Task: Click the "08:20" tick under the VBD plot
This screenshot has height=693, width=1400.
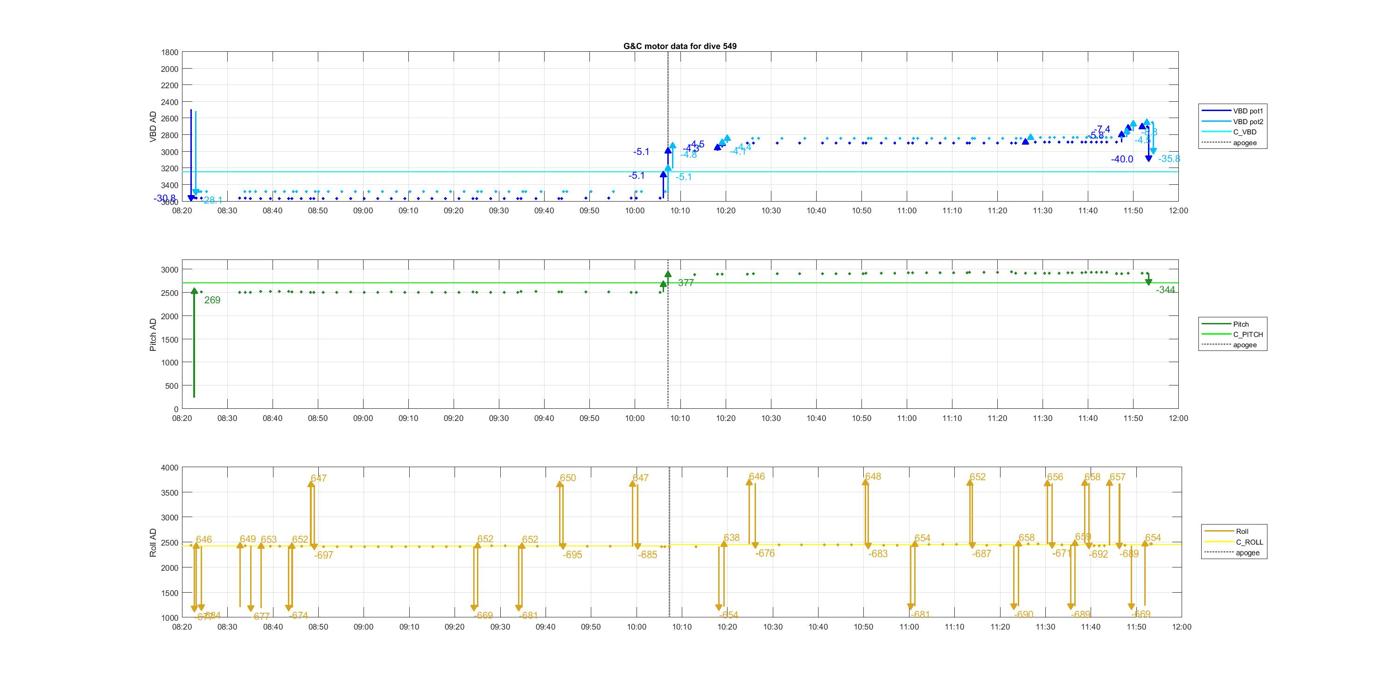Action: pos(182,210)
